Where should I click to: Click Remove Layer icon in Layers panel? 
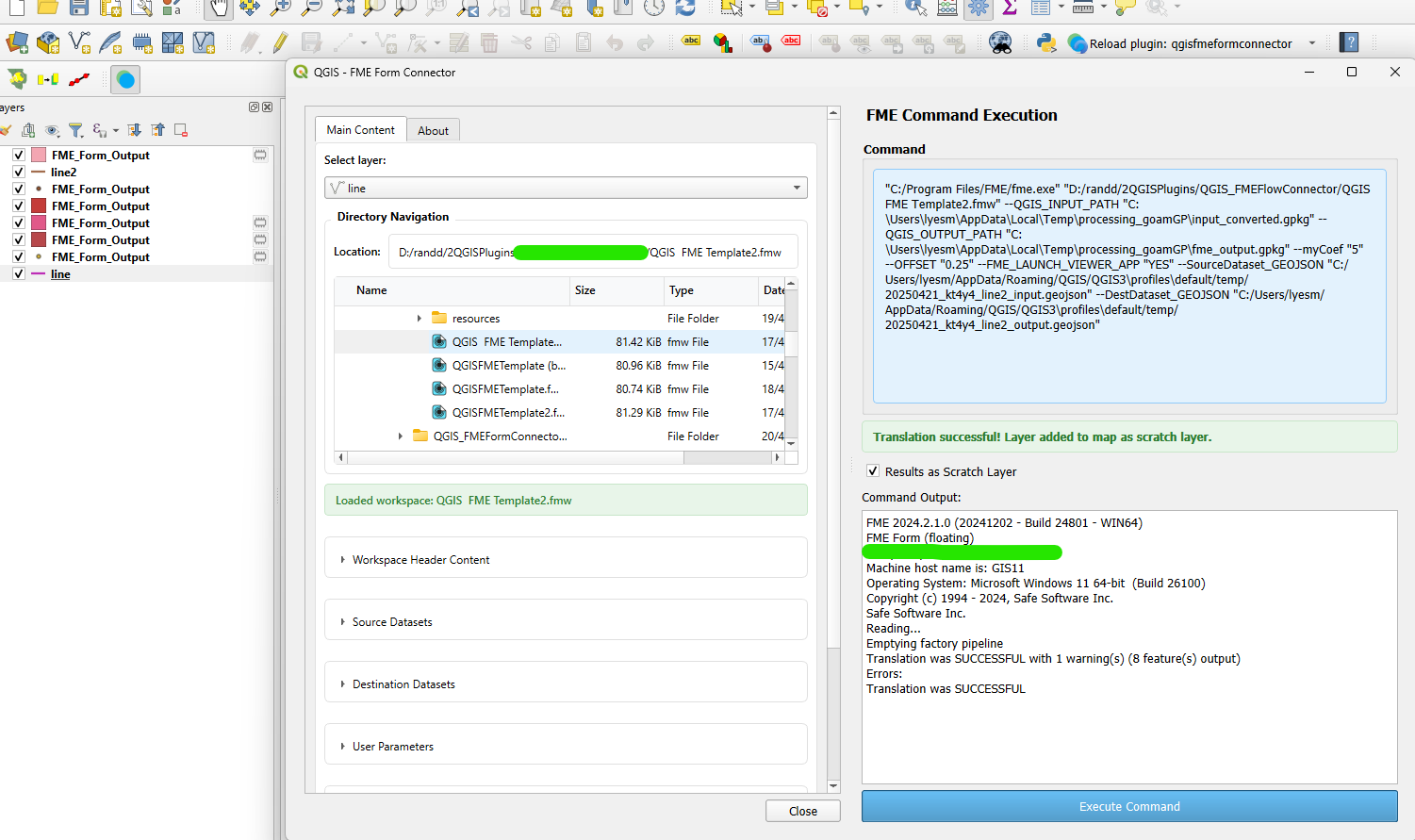tap(181, 130)
